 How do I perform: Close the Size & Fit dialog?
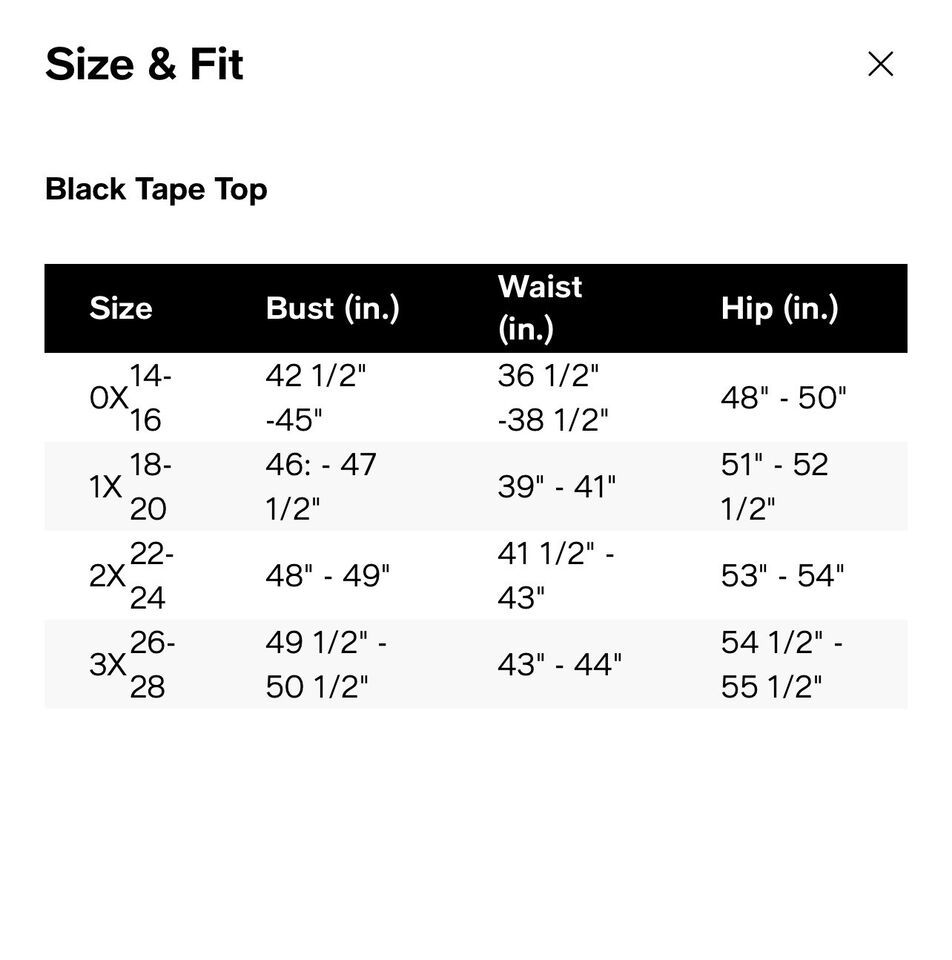880,64
